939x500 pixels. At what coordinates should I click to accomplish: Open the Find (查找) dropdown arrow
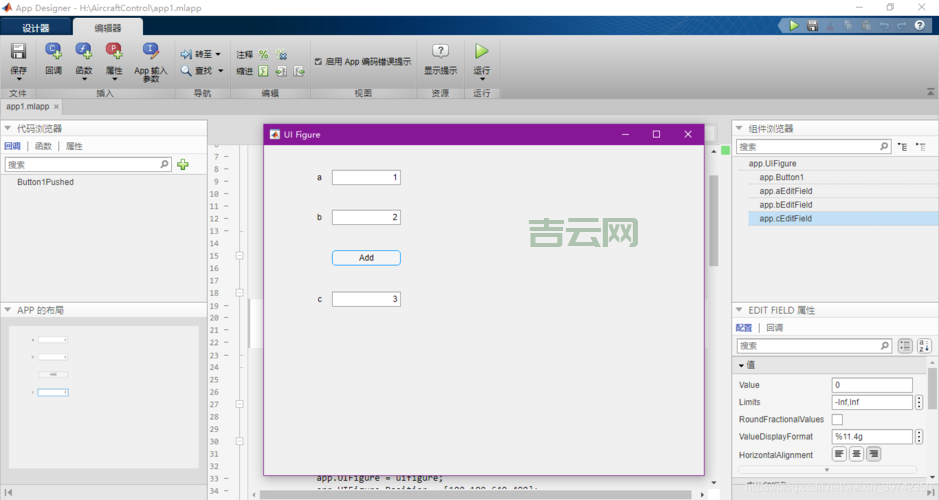click(x=220, y=71)
